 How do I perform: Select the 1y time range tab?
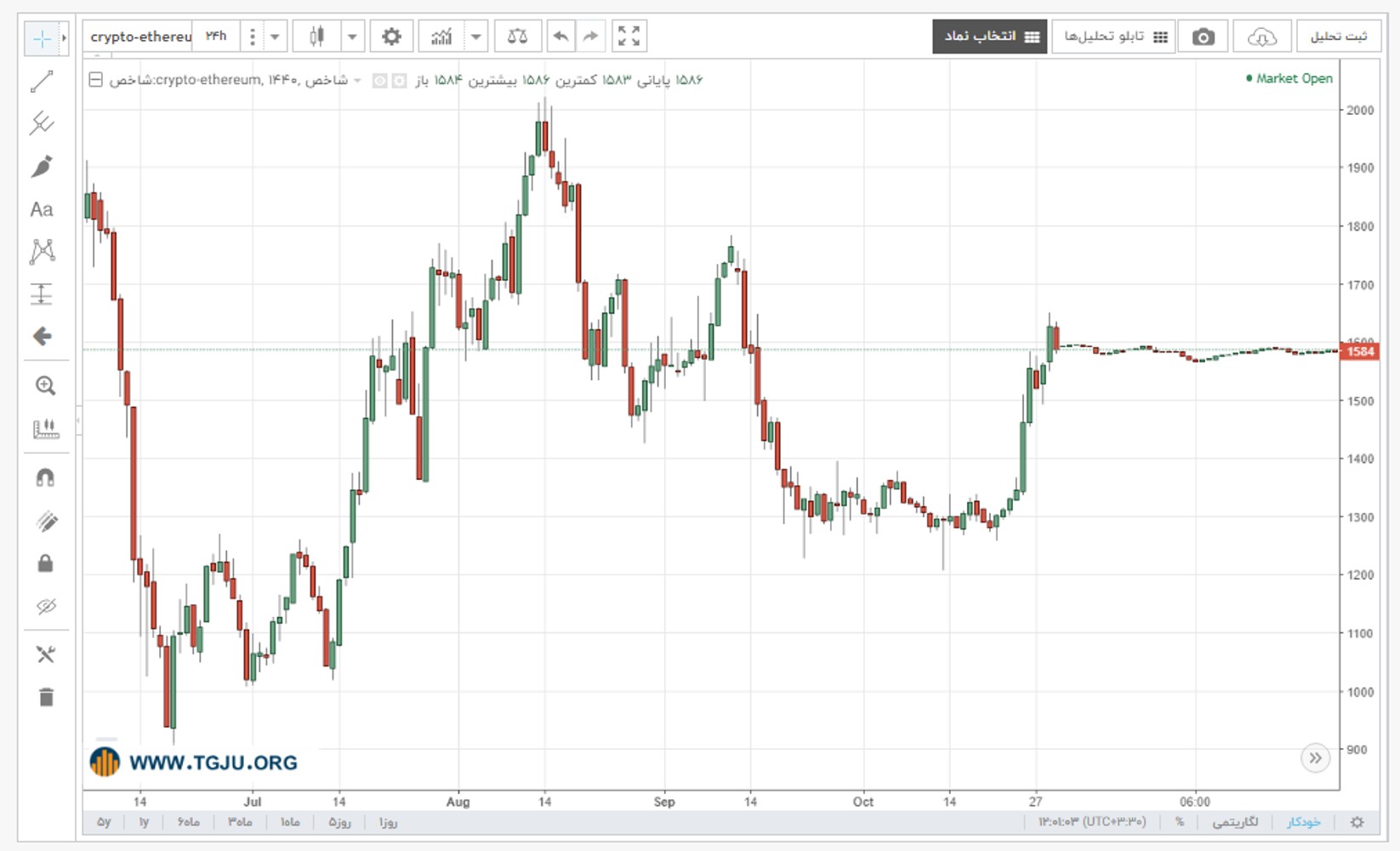[144, 822]
